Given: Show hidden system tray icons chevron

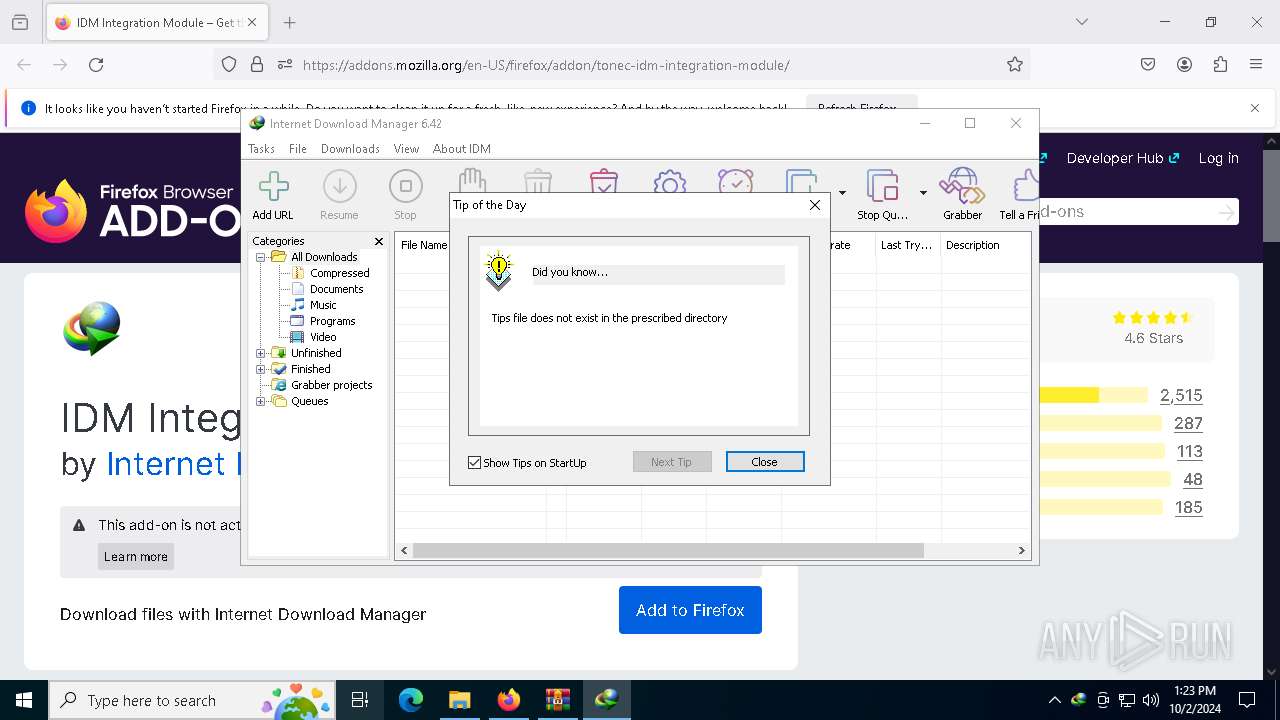Looking at the screenshot, I should 1054,700.
